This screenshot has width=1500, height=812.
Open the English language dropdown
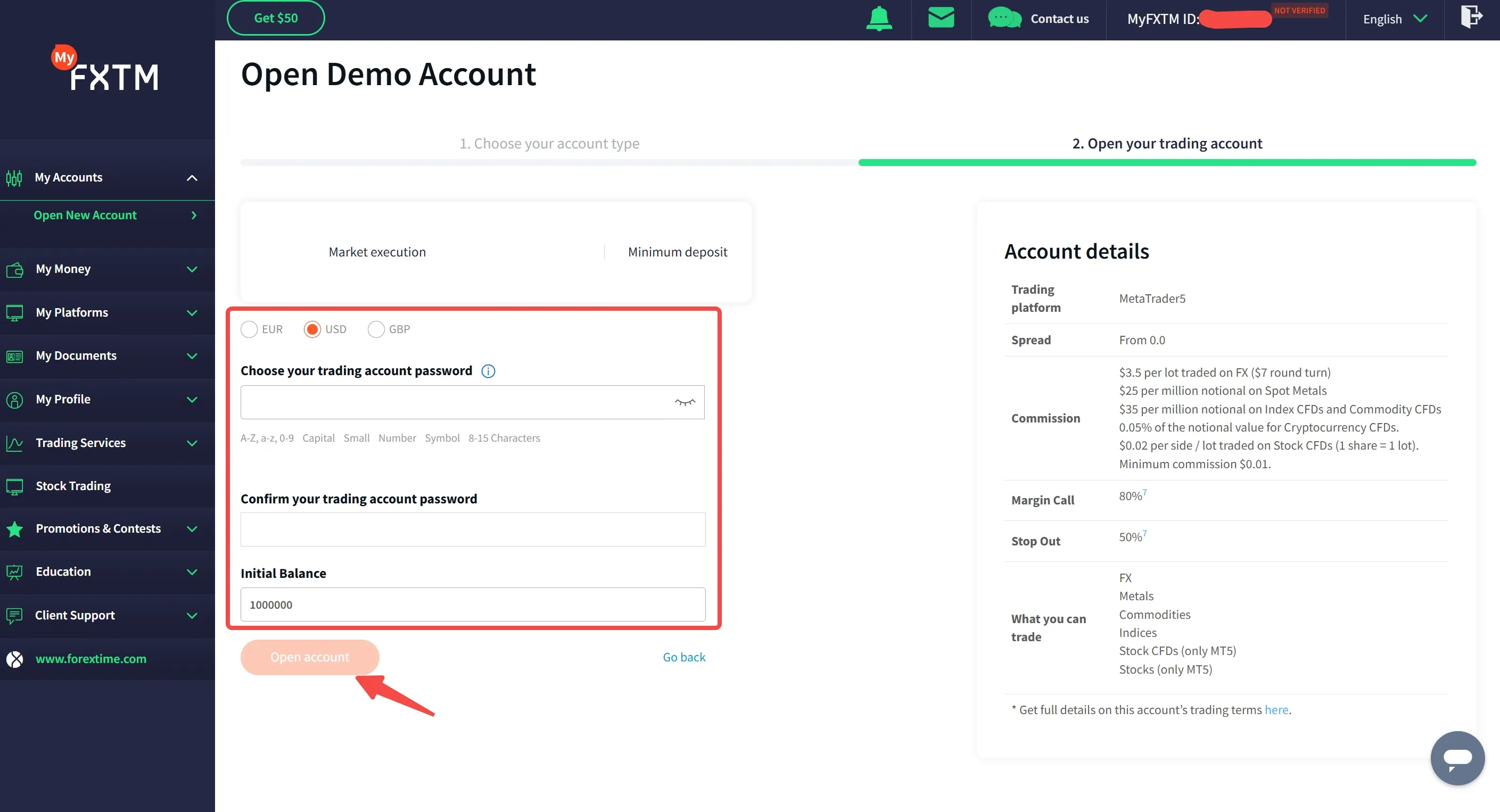[1395, 19]
